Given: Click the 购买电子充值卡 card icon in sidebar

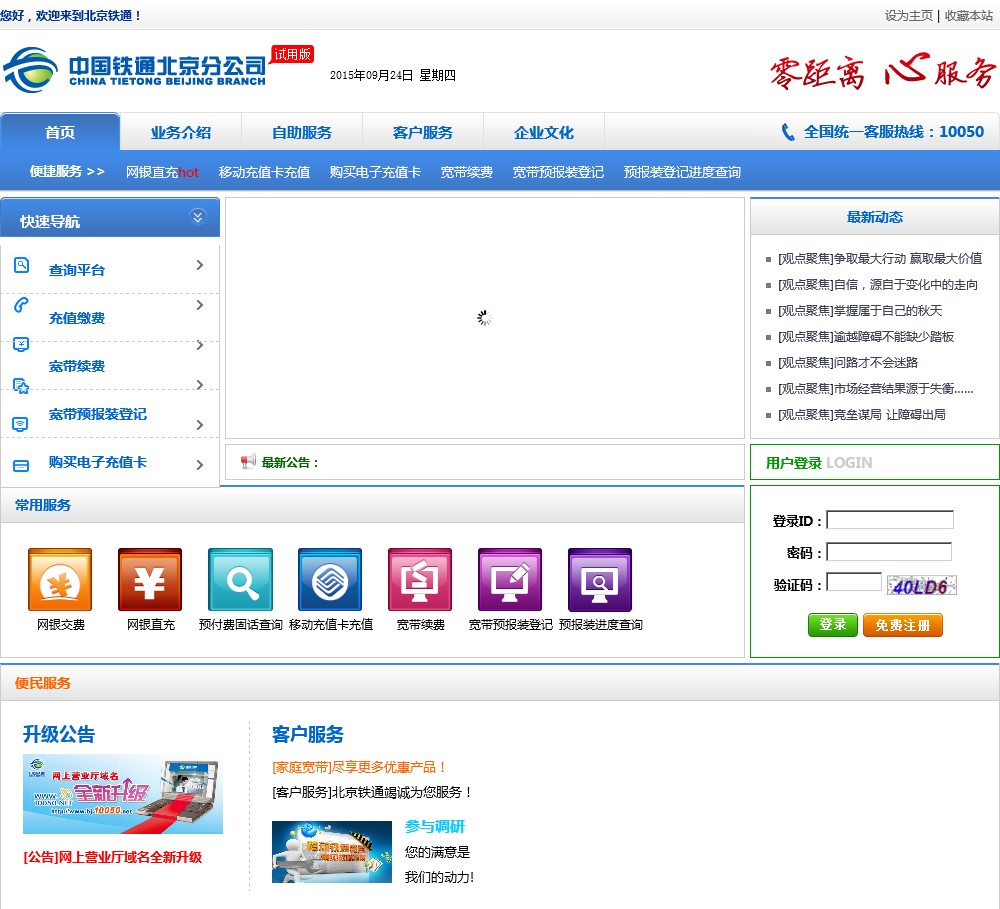Looking at the screenshot, I should point(21,466).
